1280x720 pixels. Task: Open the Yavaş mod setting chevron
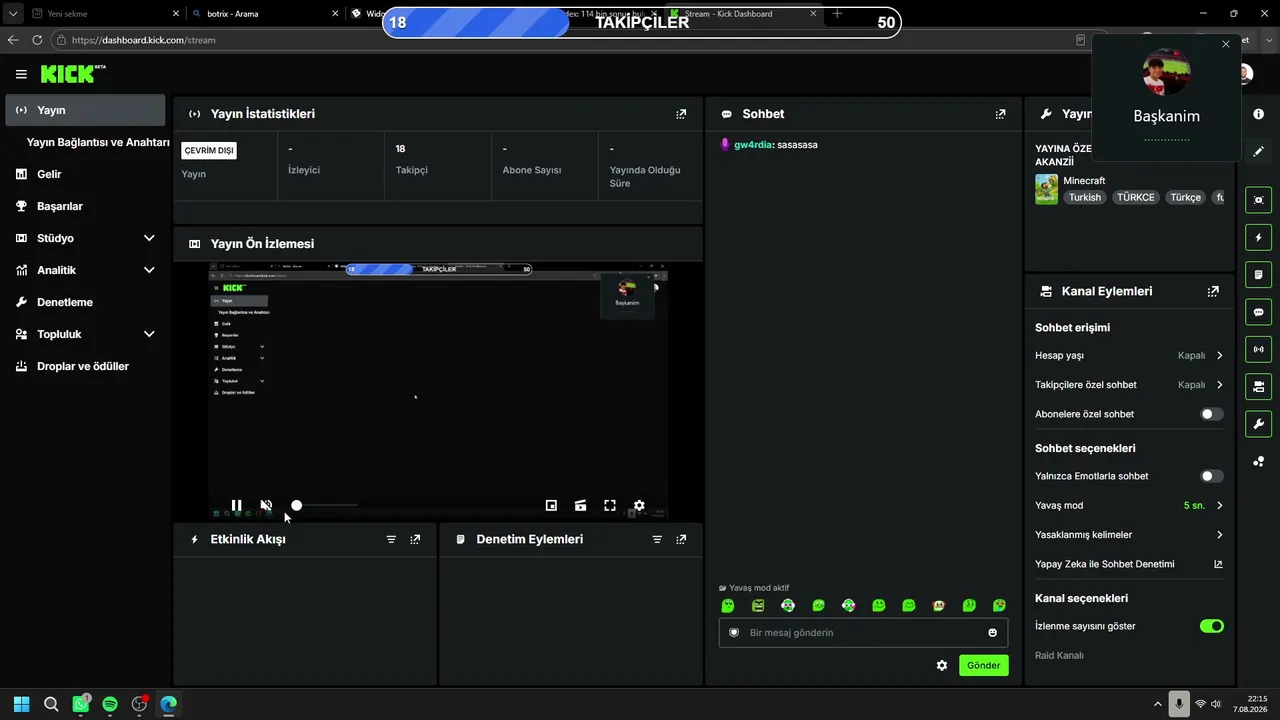click(1219, 506)
